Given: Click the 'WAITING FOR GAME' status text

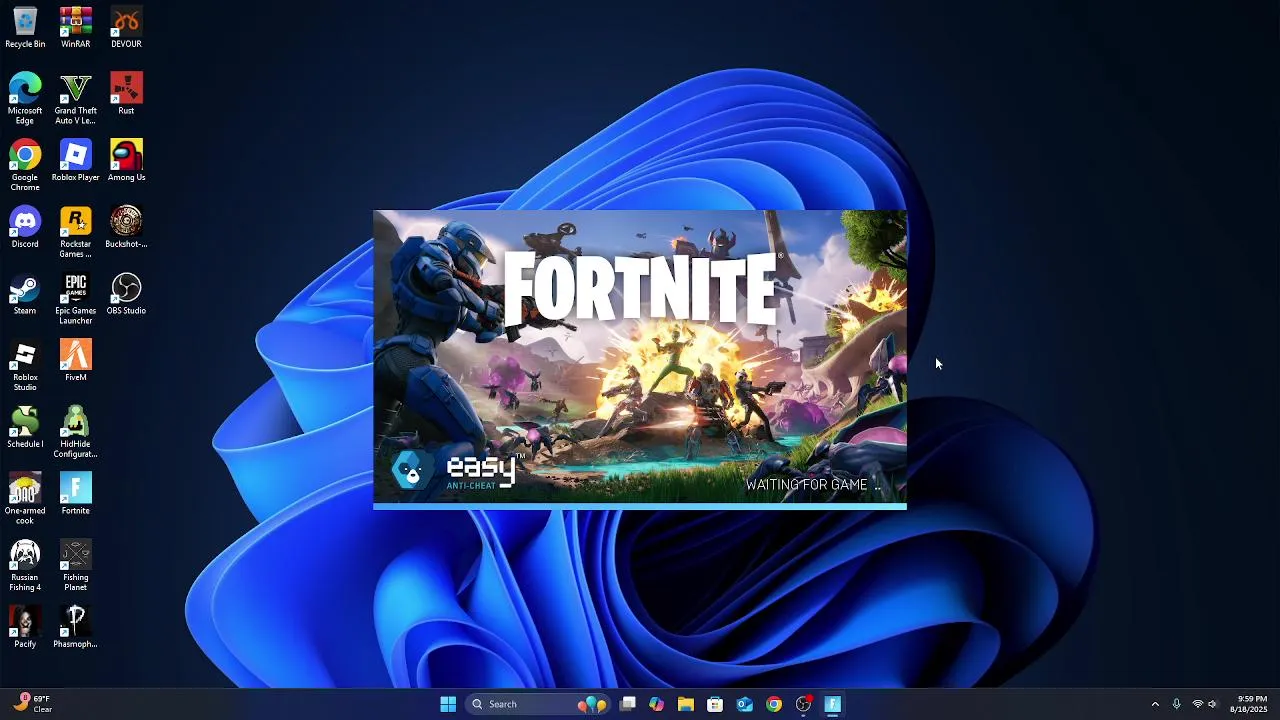Looking at the screenshot, I should (814, 485).
